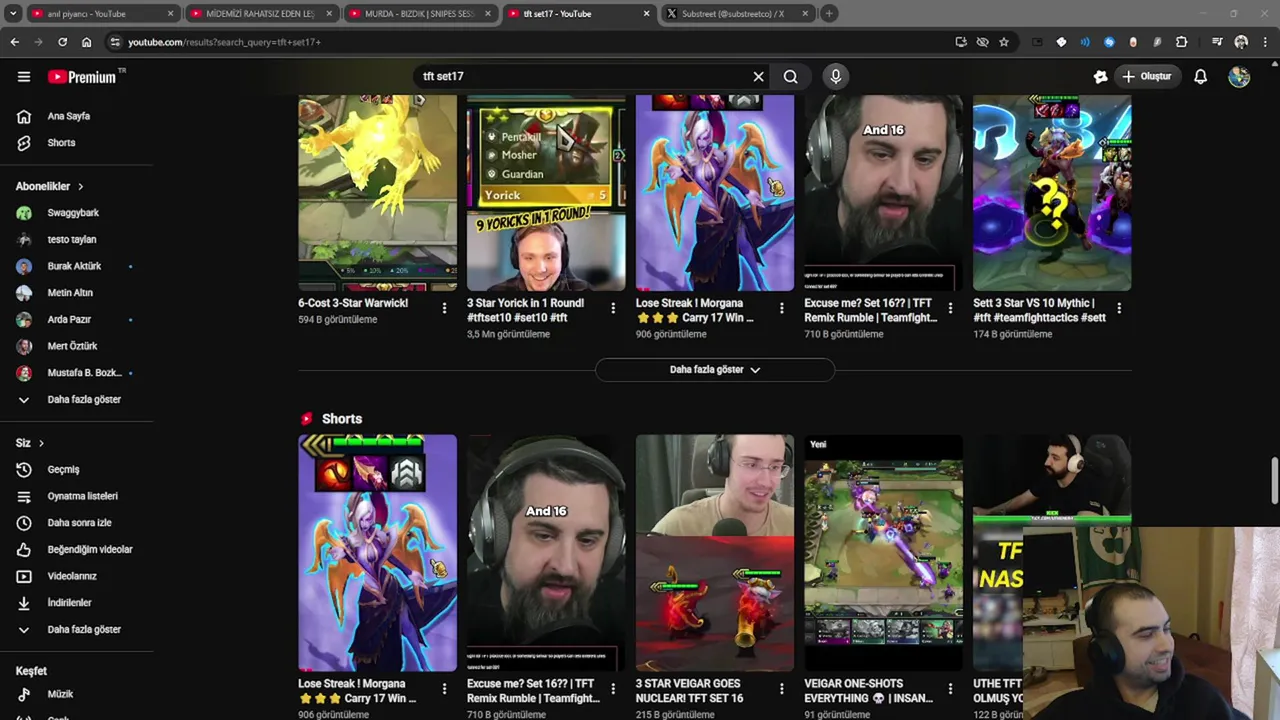The height and width of the screenshot is (720, 1280).
Task: Open the Oluştur create button
Action: (x=1146, y=76)
